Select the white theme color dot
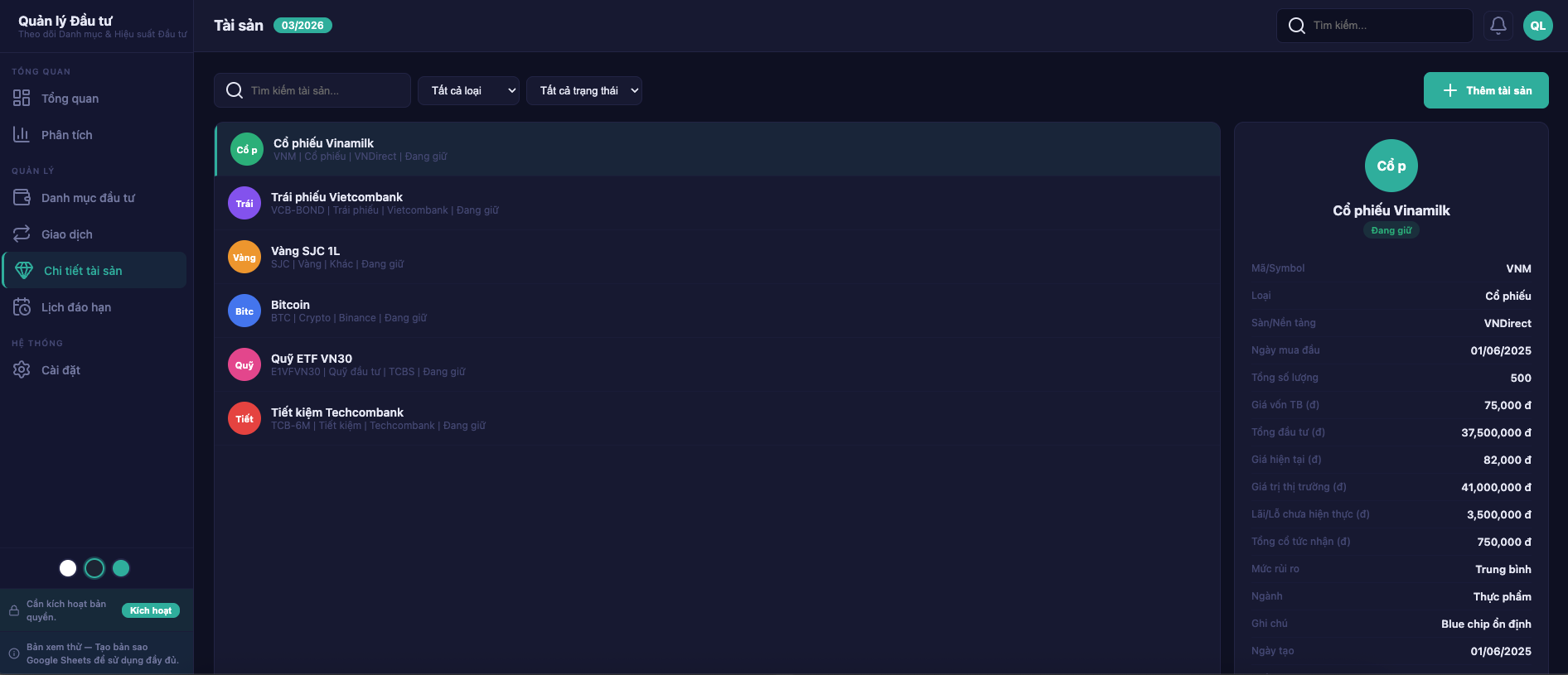This screenshot has width=1568, height=675. click(x=68, y=568)
